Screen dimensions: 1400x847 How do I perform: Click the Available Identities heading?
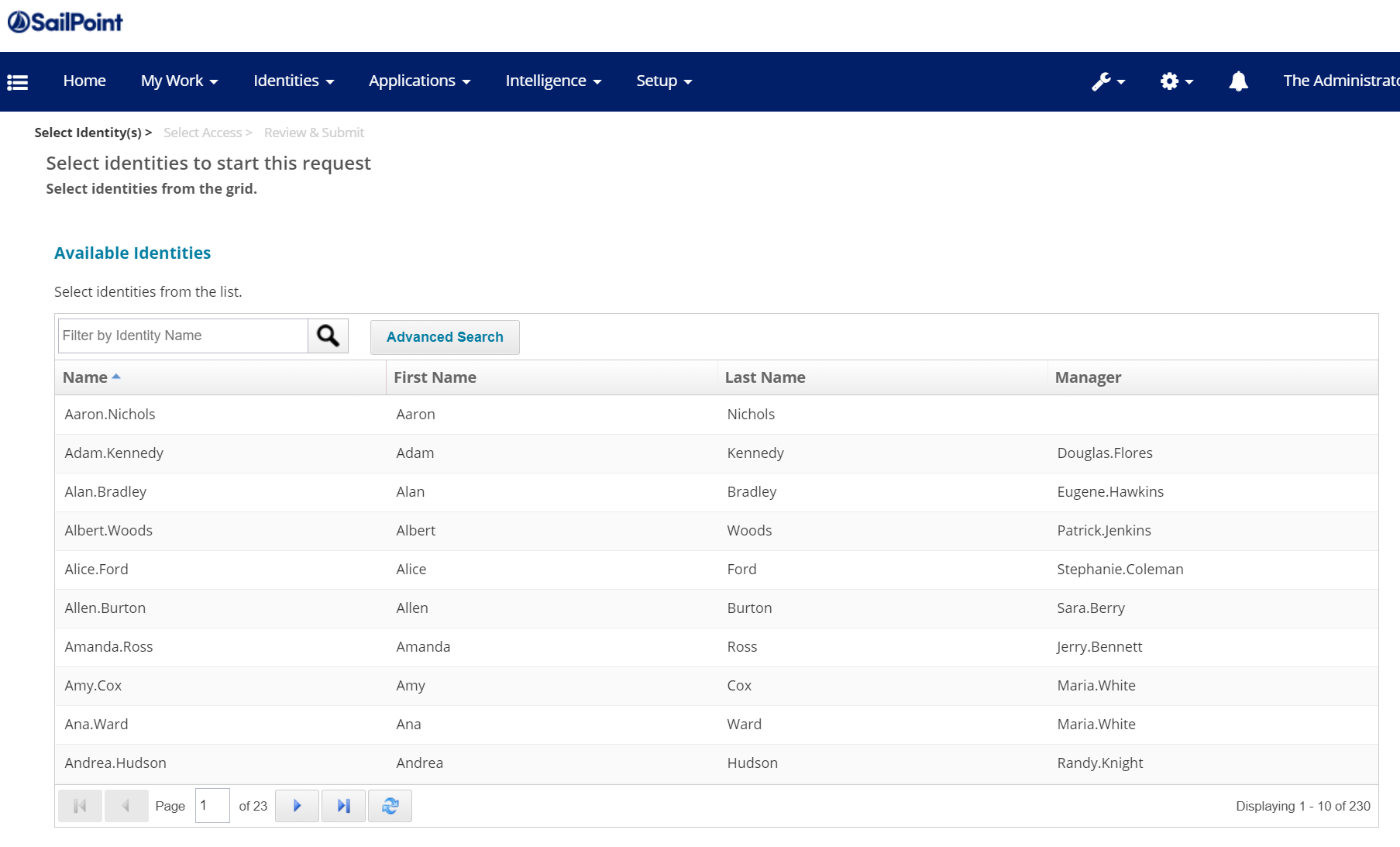point(132,253)
